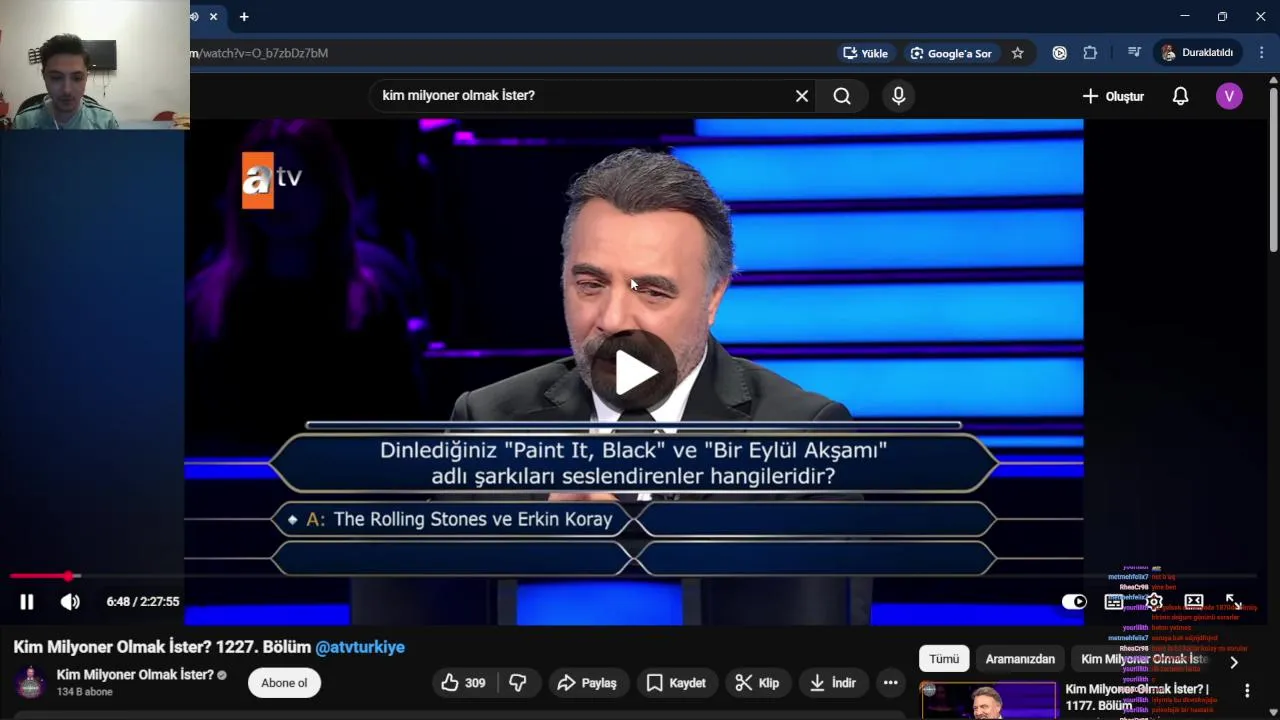The image size is (1280, 720).
Task: Like the video with thumbs up
Action: click(463, 683)
